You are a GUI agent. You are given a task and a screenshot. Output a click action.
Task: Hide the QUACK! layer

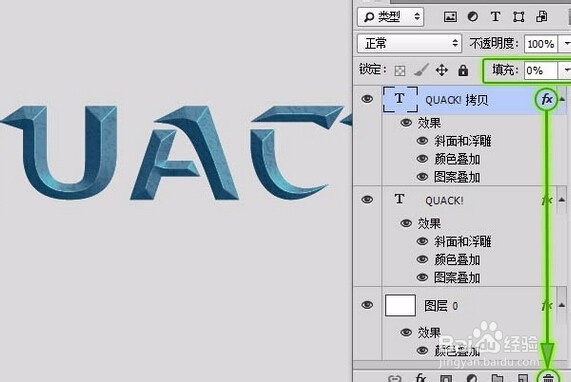(367, 200)
